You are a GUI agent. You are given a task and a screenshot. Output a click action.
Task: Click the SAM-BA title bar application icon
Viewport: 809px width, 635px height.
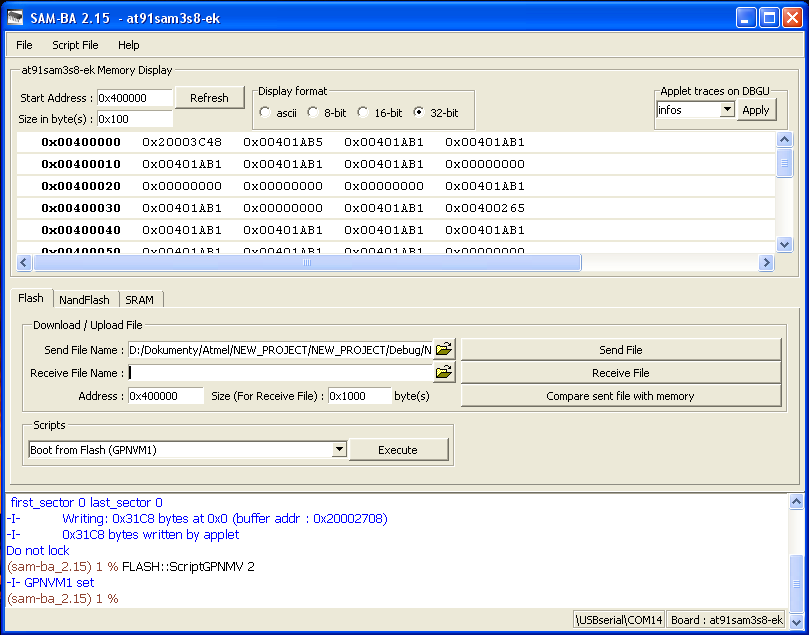15,18
